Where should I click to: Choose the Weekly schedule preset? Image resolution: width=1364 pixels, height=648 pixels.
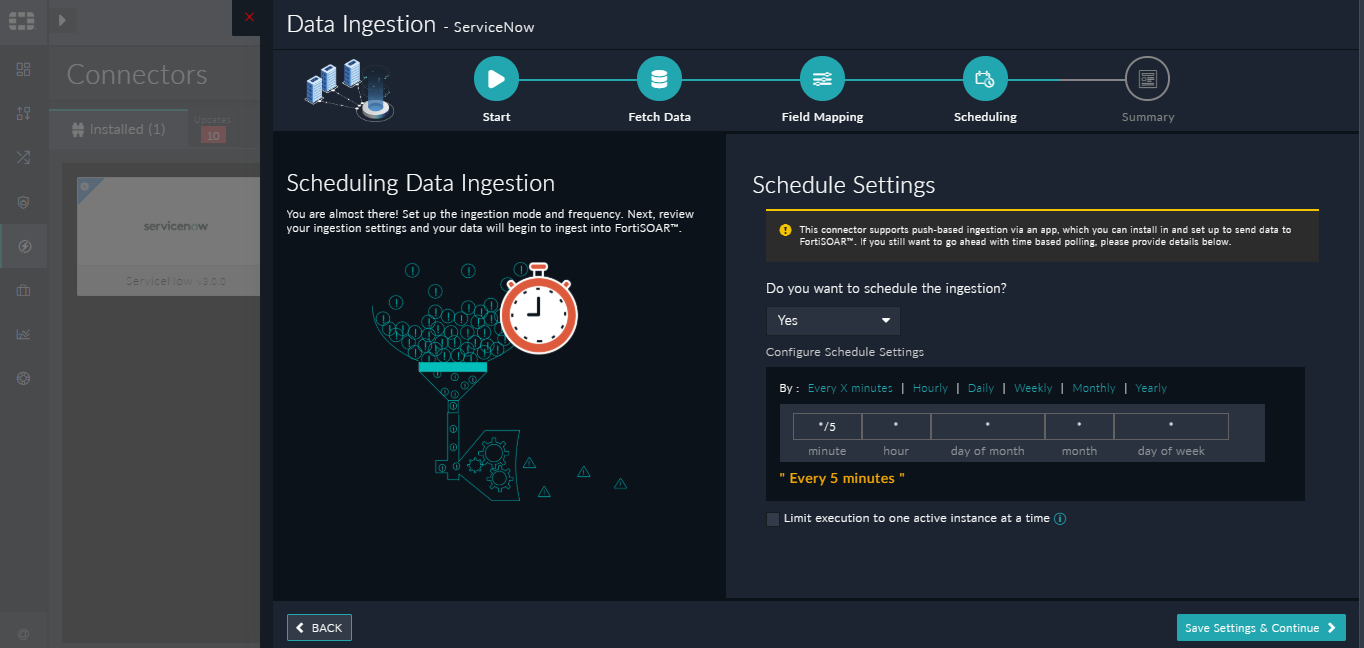[x=1033, y=388]
